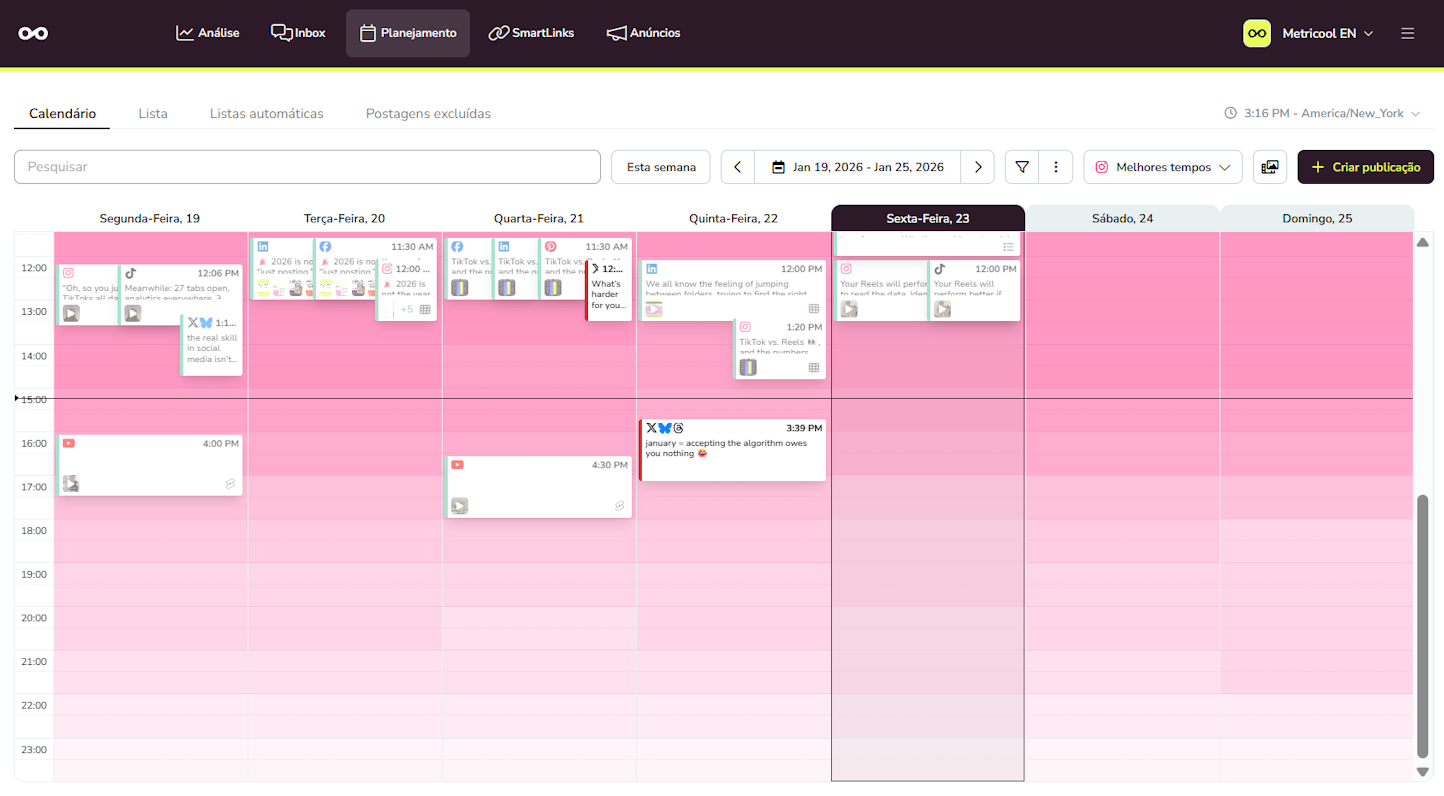Expand the Melhores tempos dropdown
The image size is (1444, 796).
click(x=1163, y=167)
